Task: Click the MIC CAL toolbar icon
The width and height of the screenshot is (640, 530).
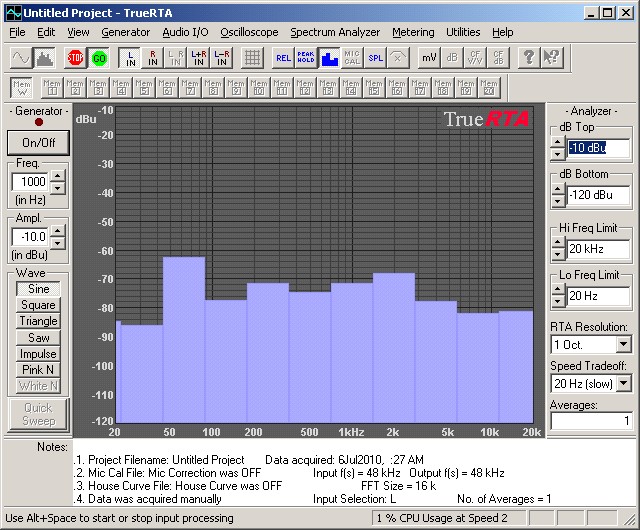Action: (x=352, y=57)
